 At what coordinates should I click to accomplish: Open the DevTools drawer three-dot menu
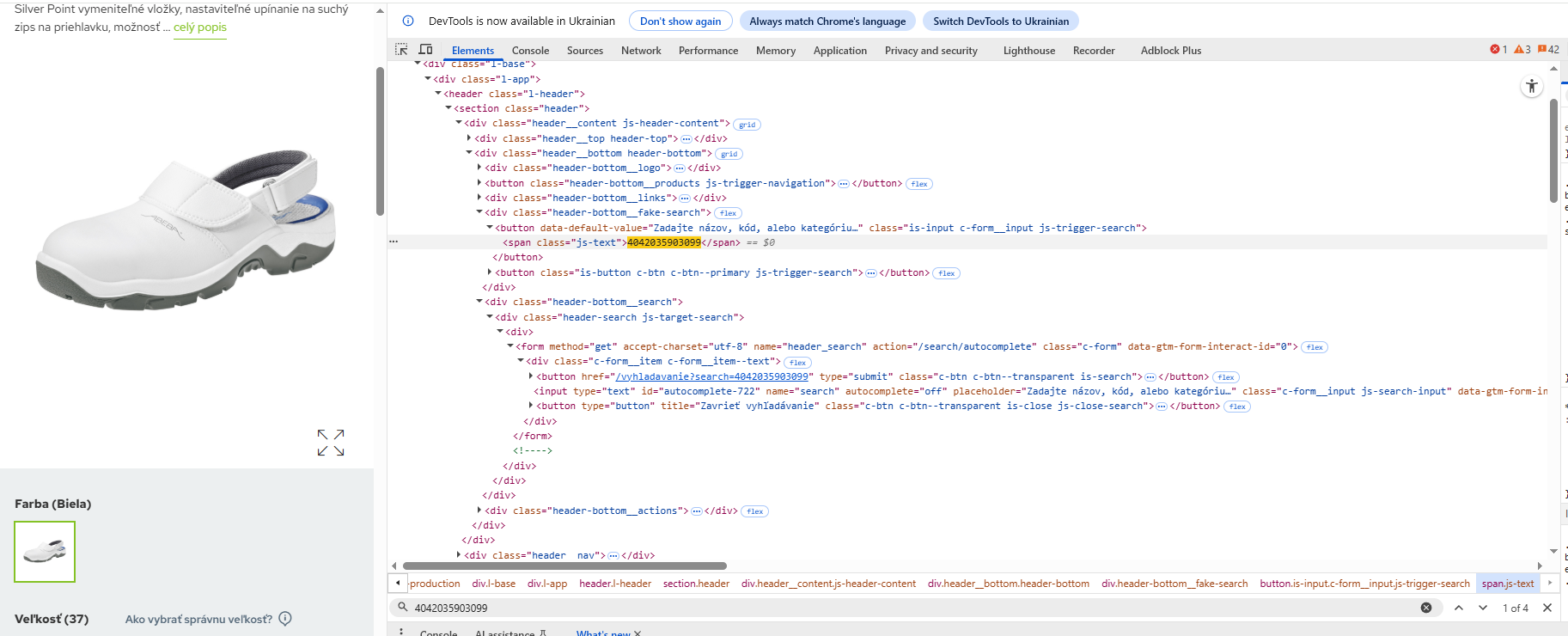pos(401,632)
